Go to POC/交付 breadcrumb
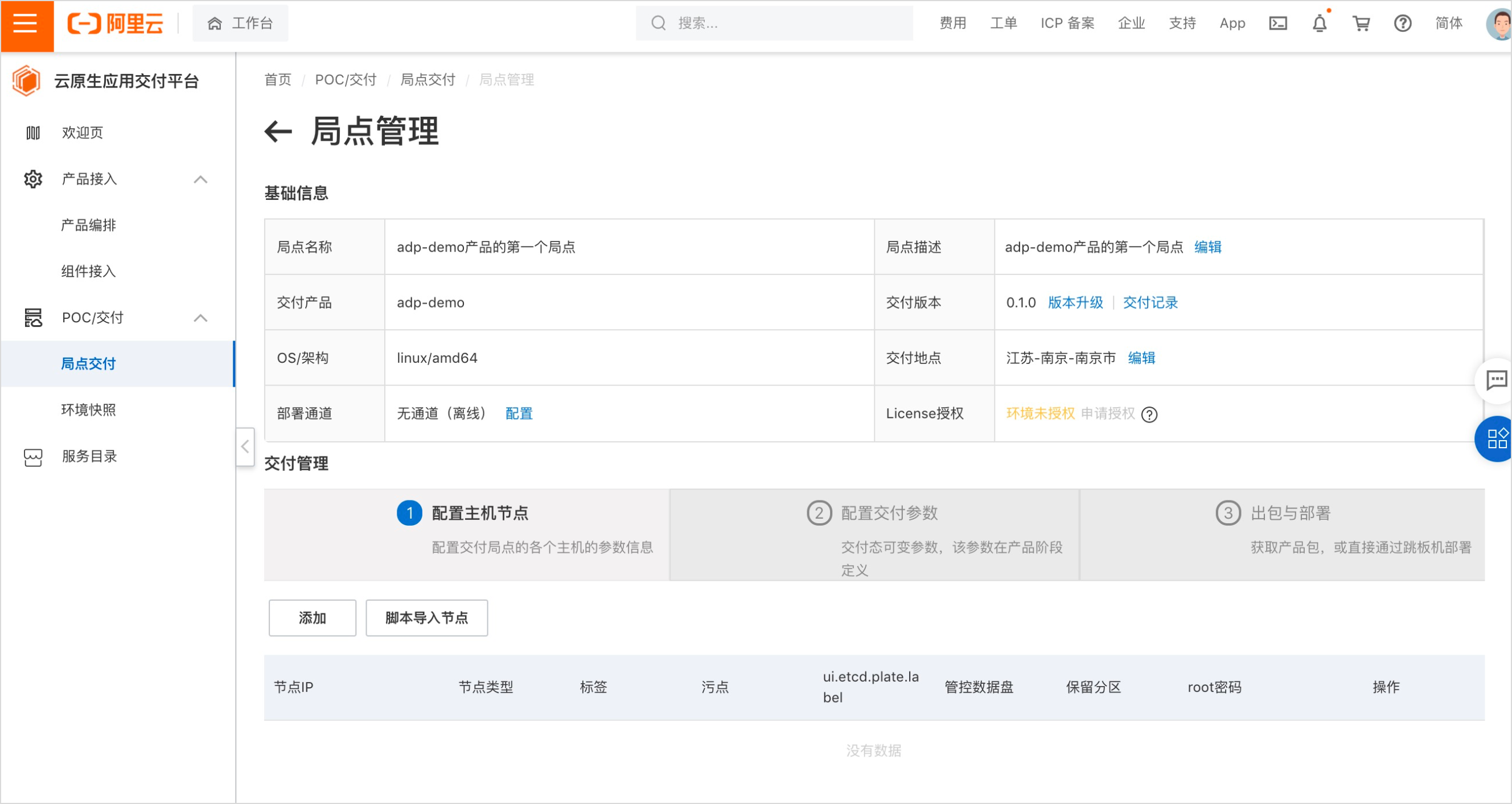The width and height of the screenshot is (1512, 804). 346,80
